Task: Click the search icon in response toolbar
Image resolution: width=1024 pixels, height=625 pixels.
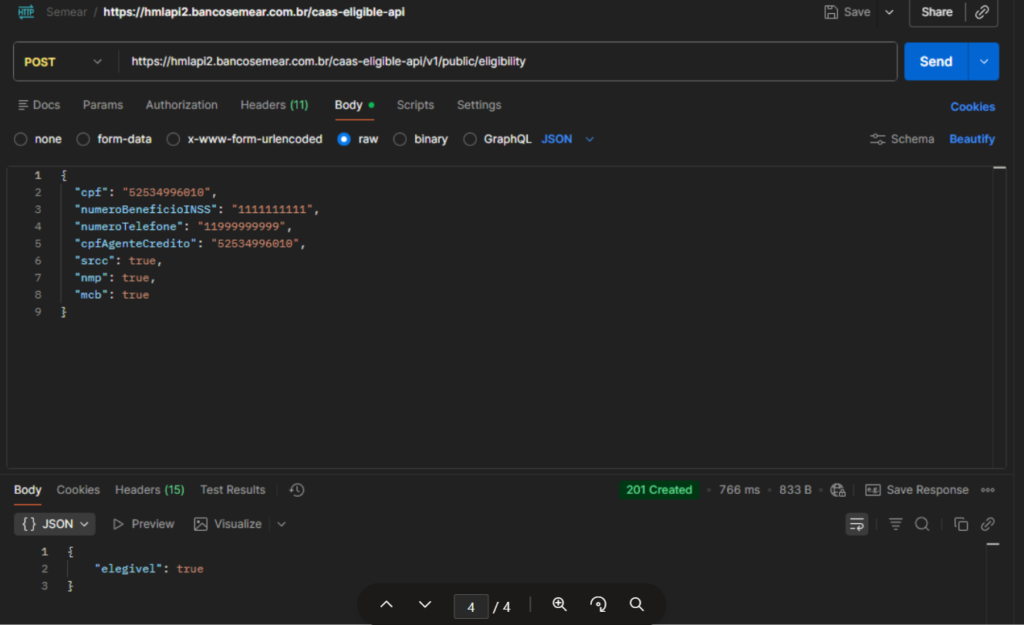Action: [x=923, y=524]
